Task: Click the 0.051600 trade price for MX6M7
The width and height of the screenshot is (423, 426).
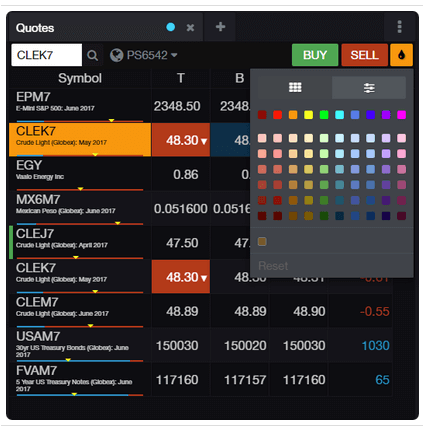Action: click(x=181, y=209)
